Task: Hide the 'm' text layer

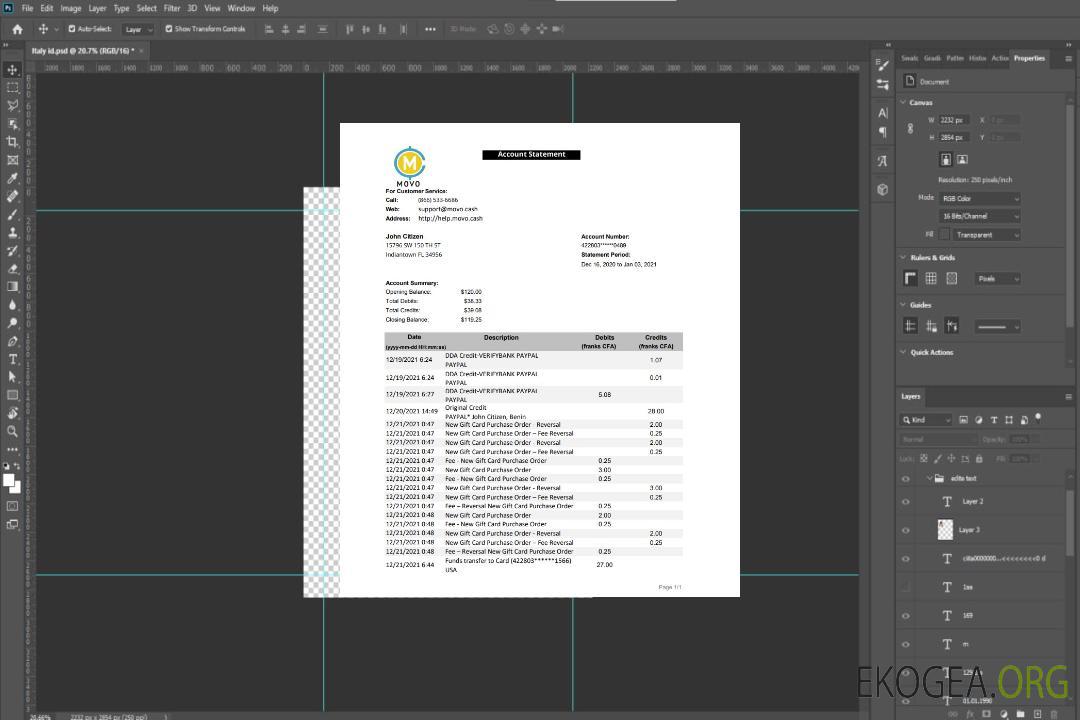Action: (x=906, y=645)
